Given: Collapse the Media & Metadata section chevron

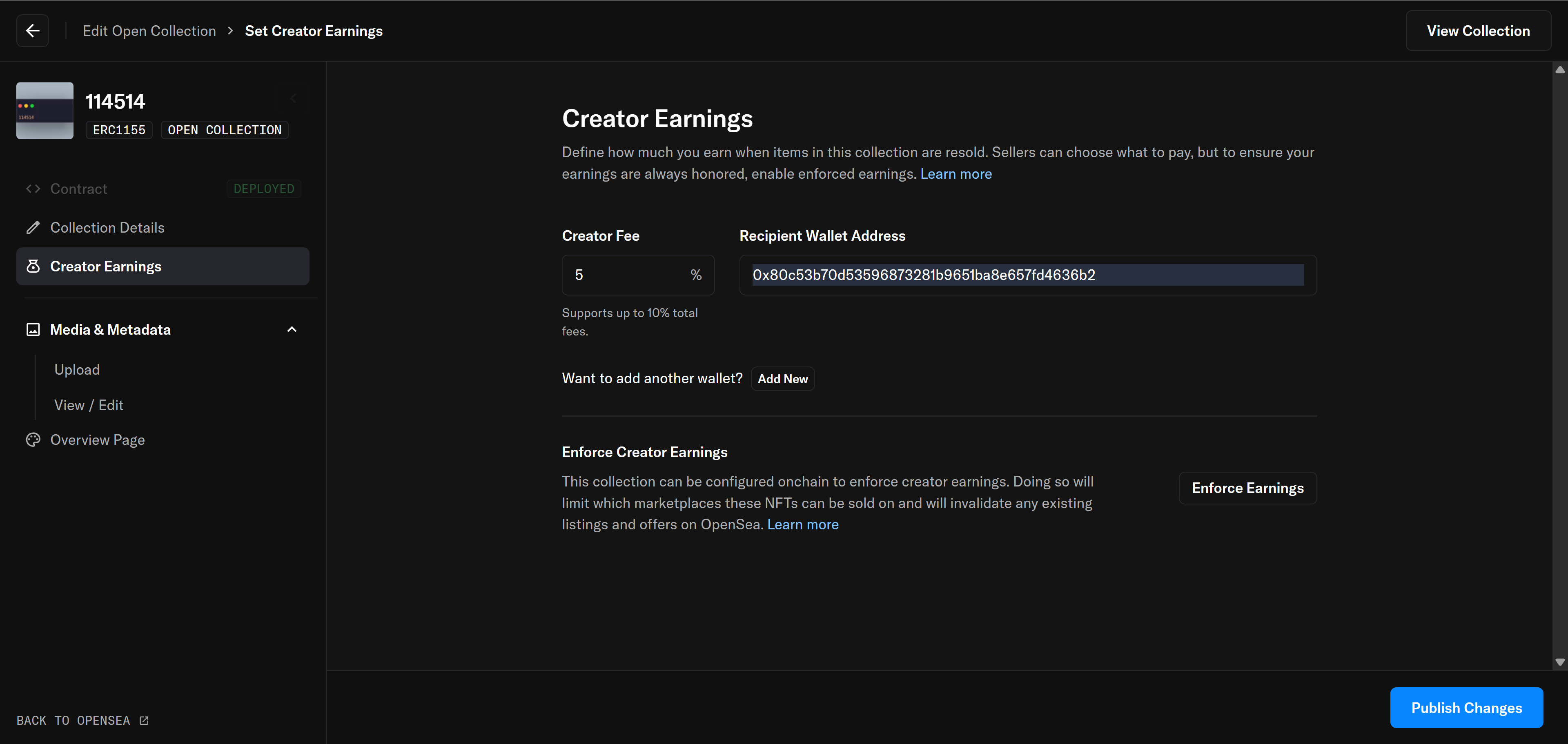Looking at the screenshot, I should click(x=292, y=330).
